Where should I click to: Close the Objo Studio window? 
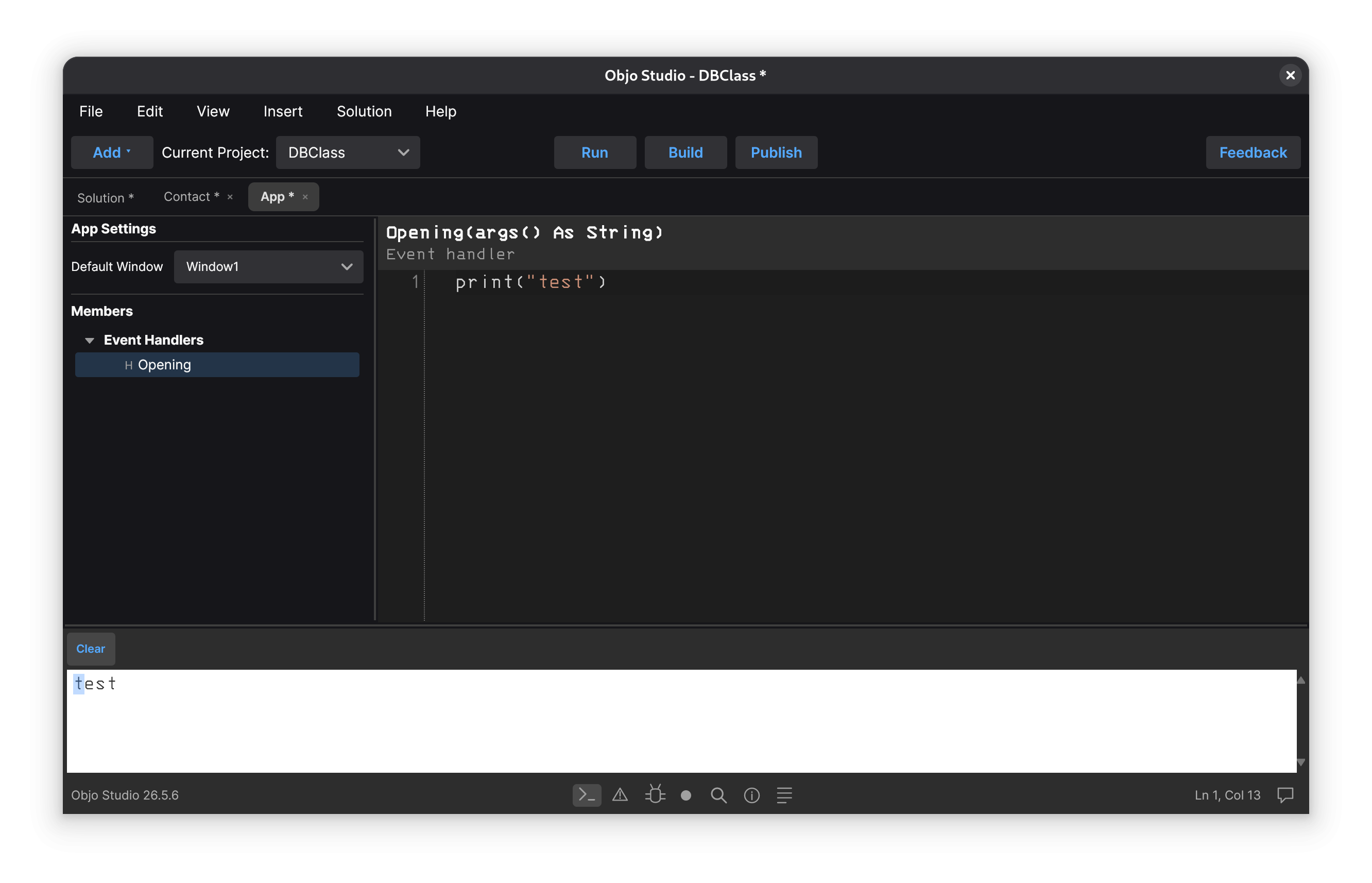pos(1290,75)
